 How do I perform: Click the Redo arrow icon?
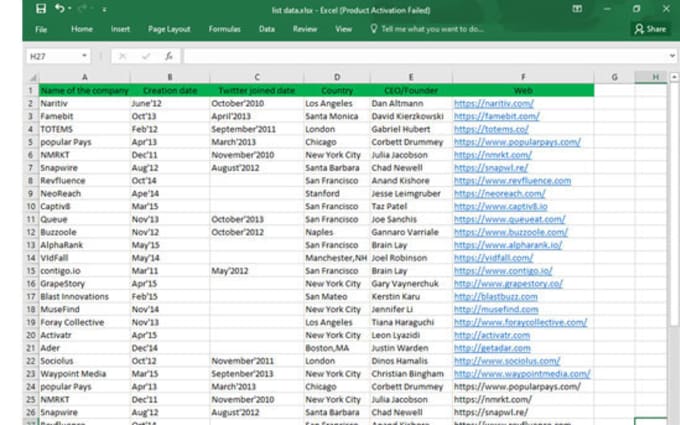click(81, 9)
